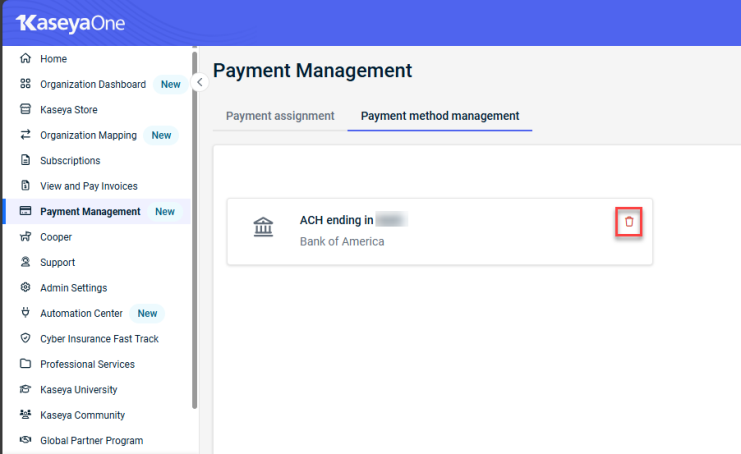
Task: Click the Automation Center plug icon
Action: pos(26,313)
